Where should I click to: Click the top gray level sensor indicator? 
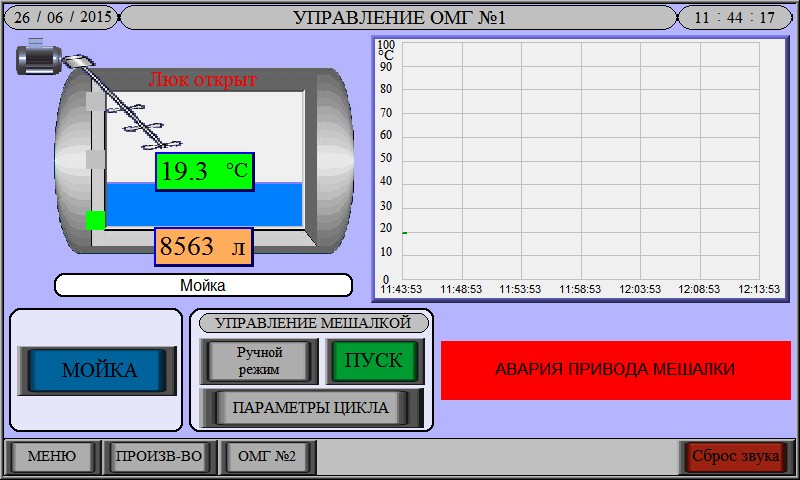95,102
